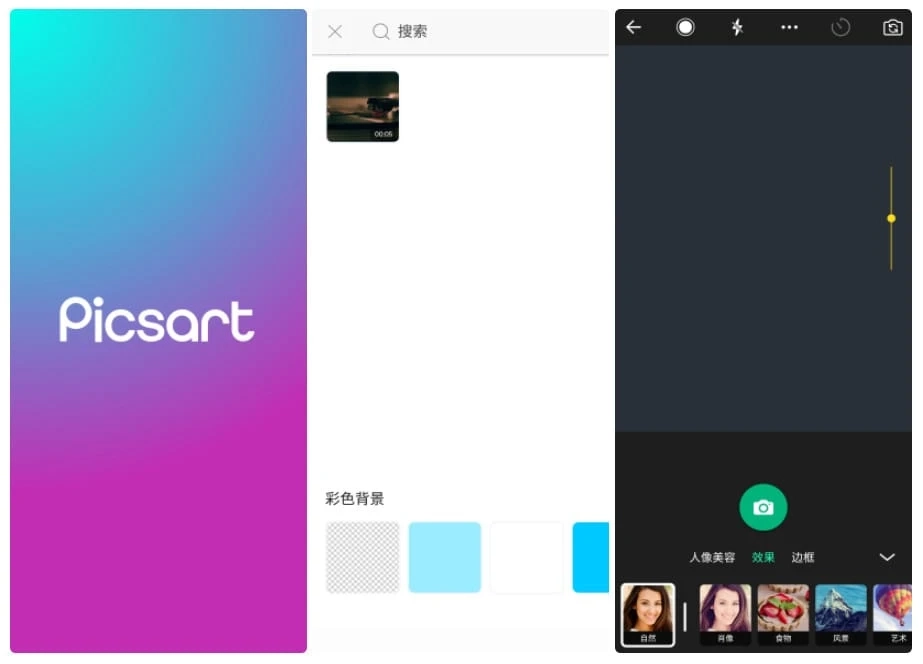Collapse the effects panel with the chevron
The height and width of the screenshot is (664, 923).
click(887, 557)
